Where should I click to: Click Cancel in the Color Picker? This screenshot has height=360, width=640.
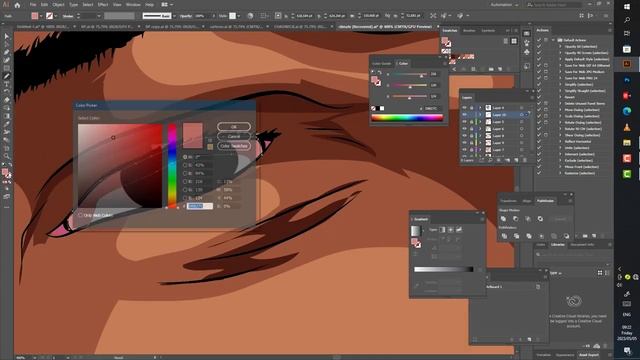(x=234, y=136)
